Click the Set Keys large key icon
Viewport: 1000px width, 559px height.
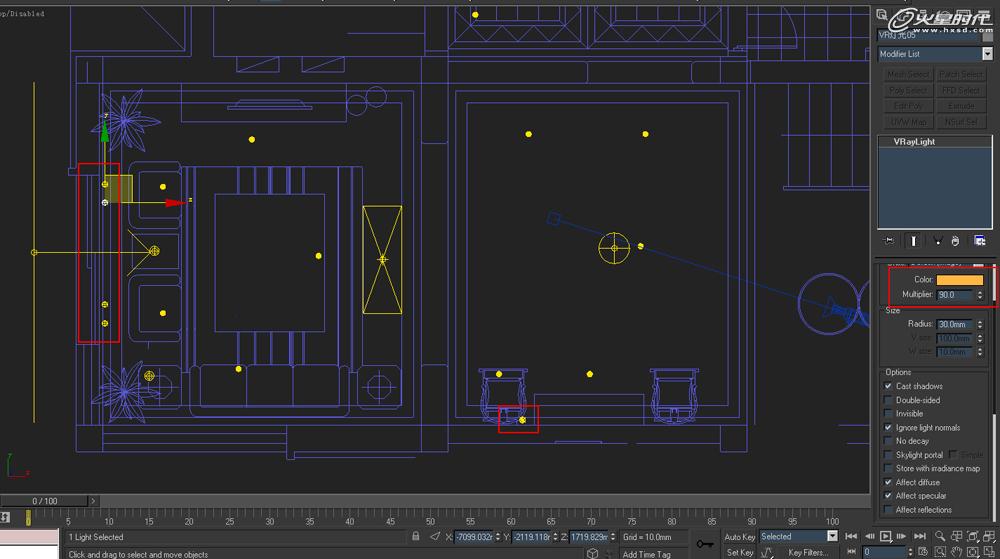pyautogui.click(x=705, y=544)
